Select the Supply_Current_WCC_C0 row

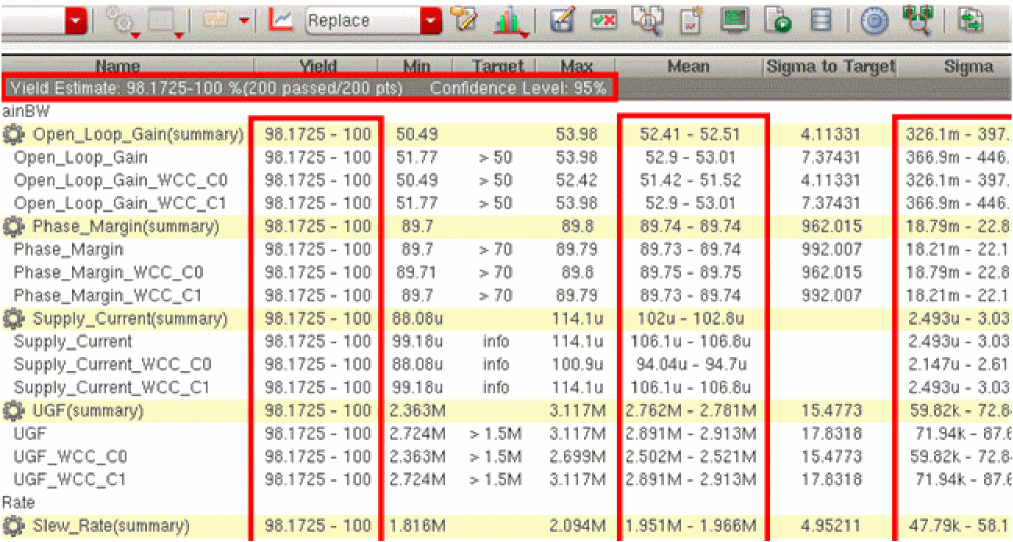click(506, 364)
